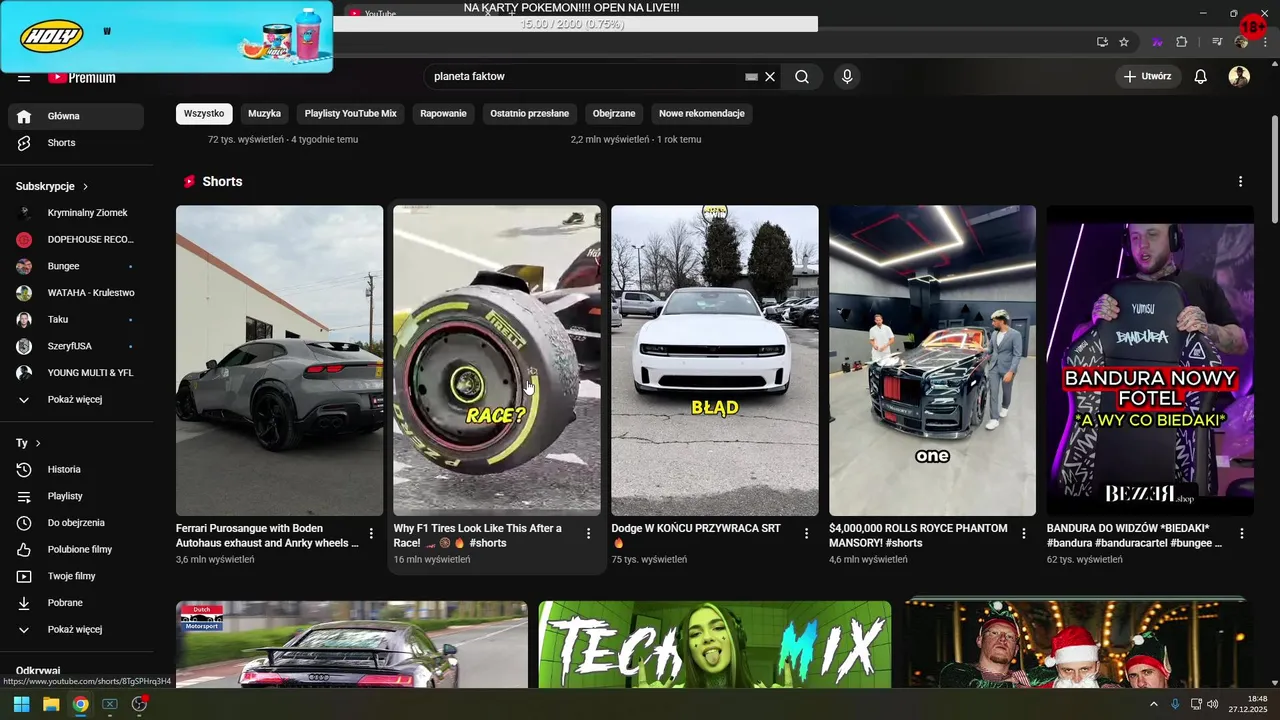The height and width of the screenshot is (720, 1280).
Task: Open YouTube notifications bell
Action: tap(1201, 77)
